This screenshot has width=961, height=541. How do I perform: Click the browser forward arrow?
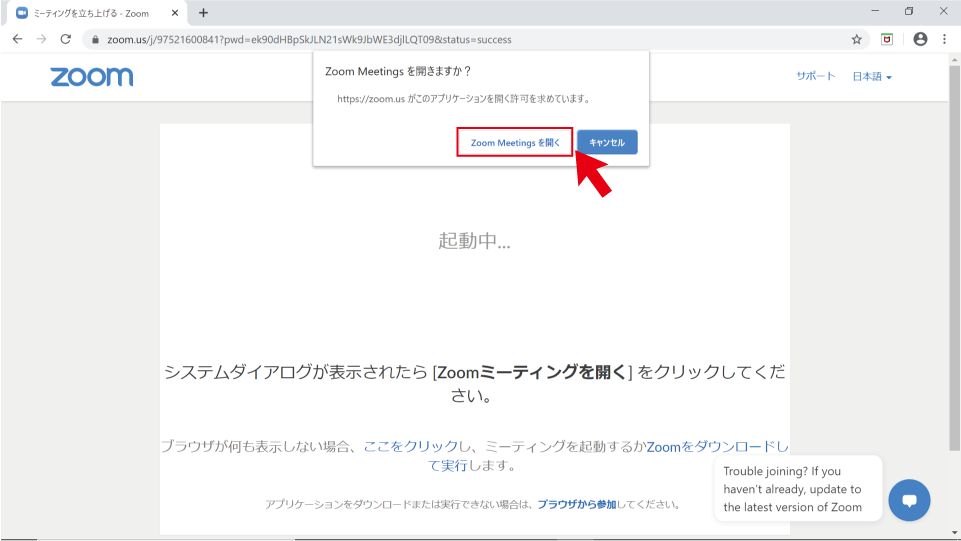click(41, 39)
